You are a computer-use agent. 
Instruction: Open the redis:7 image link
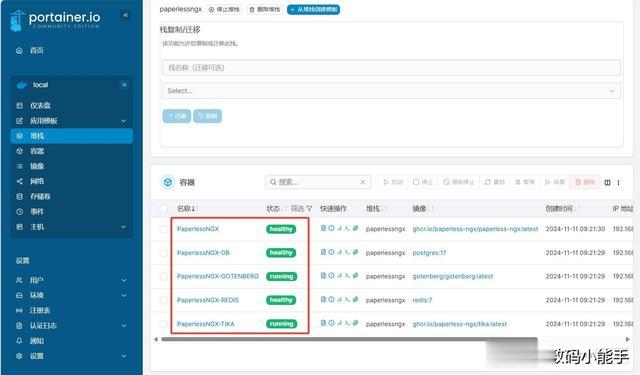(x=422, y=300)
